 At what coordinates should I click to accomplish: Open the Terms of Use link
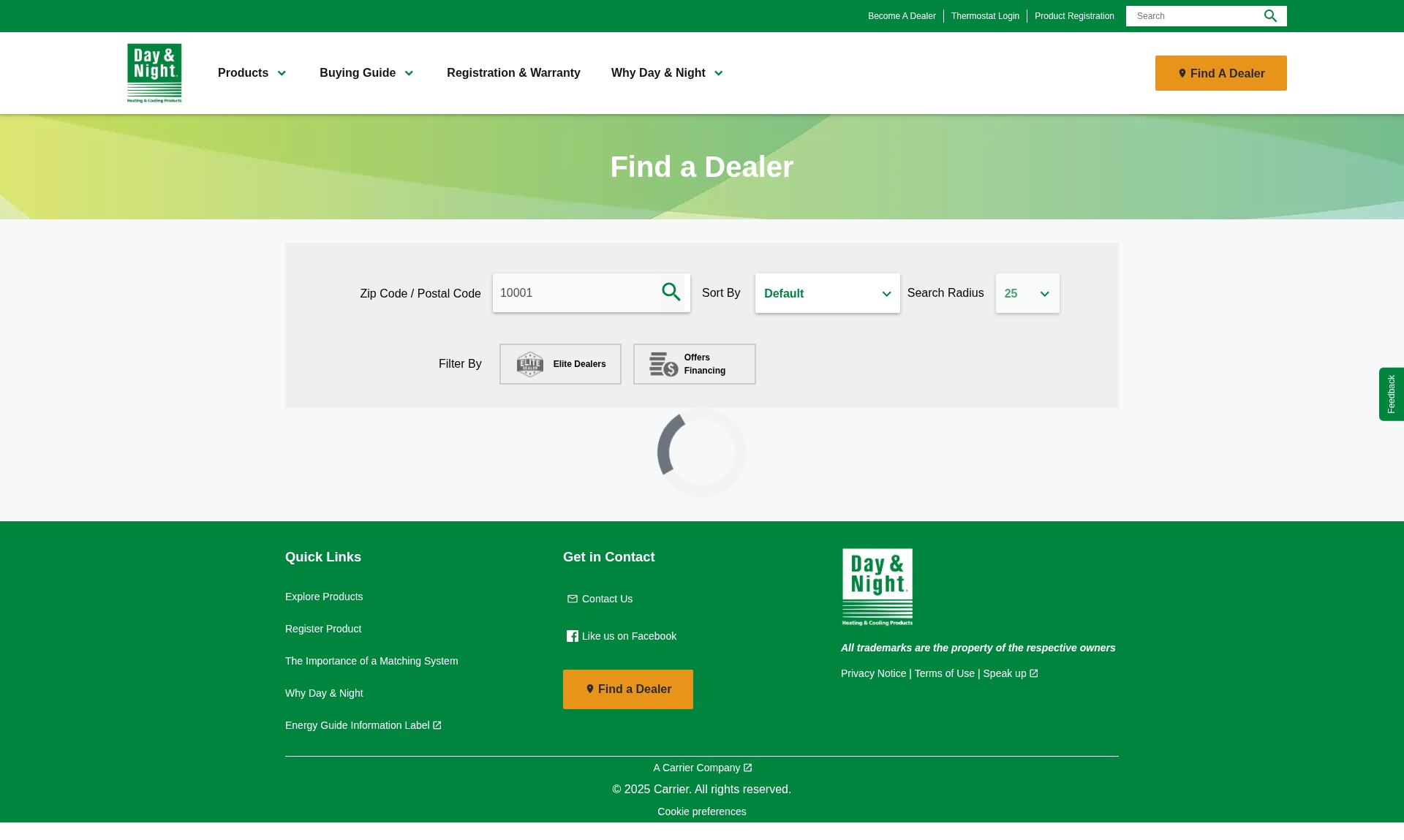(944, 673)
